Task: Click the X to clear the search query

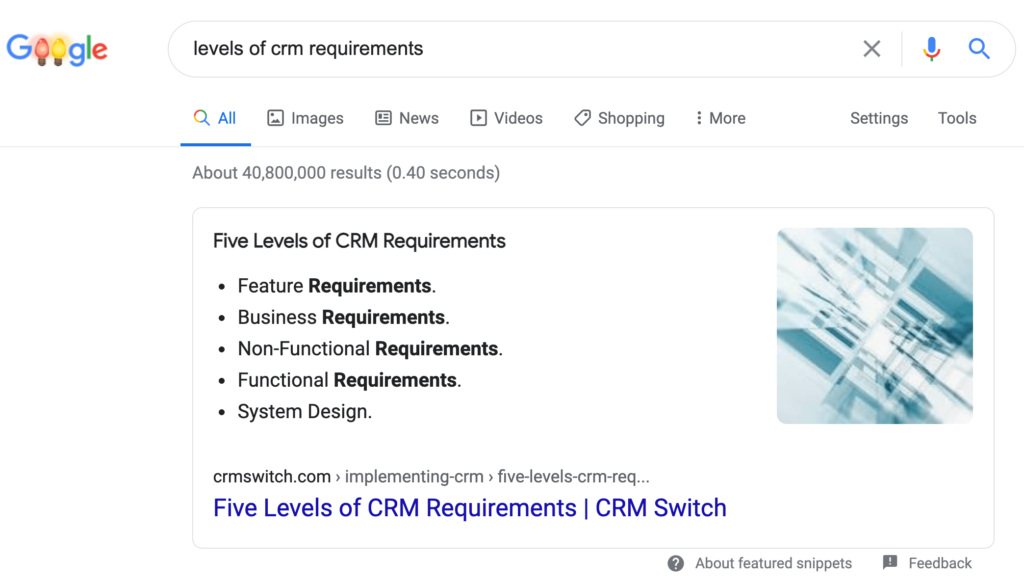Action: click(x=871, y=48)
